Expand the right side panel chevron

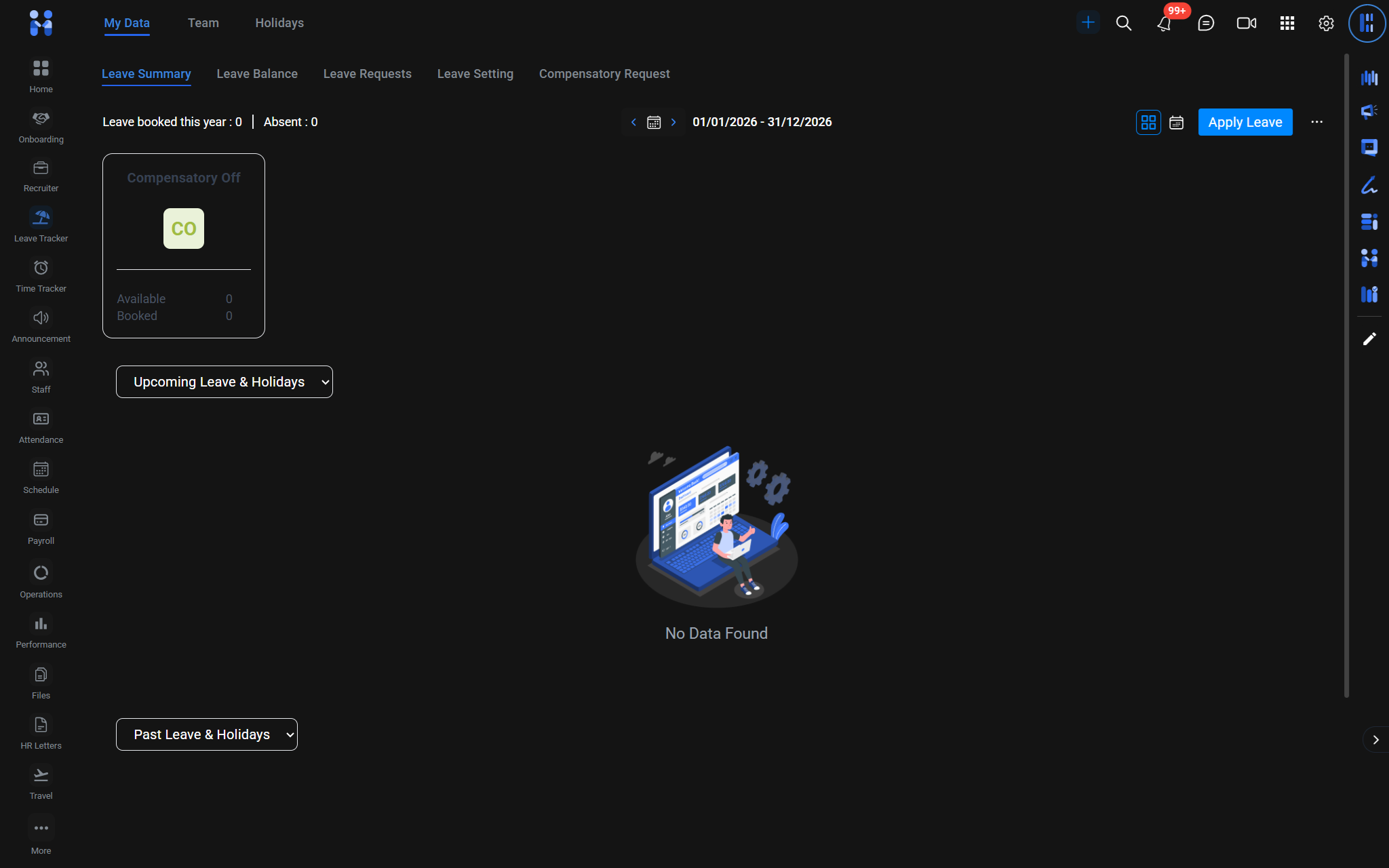(1375, 740)
